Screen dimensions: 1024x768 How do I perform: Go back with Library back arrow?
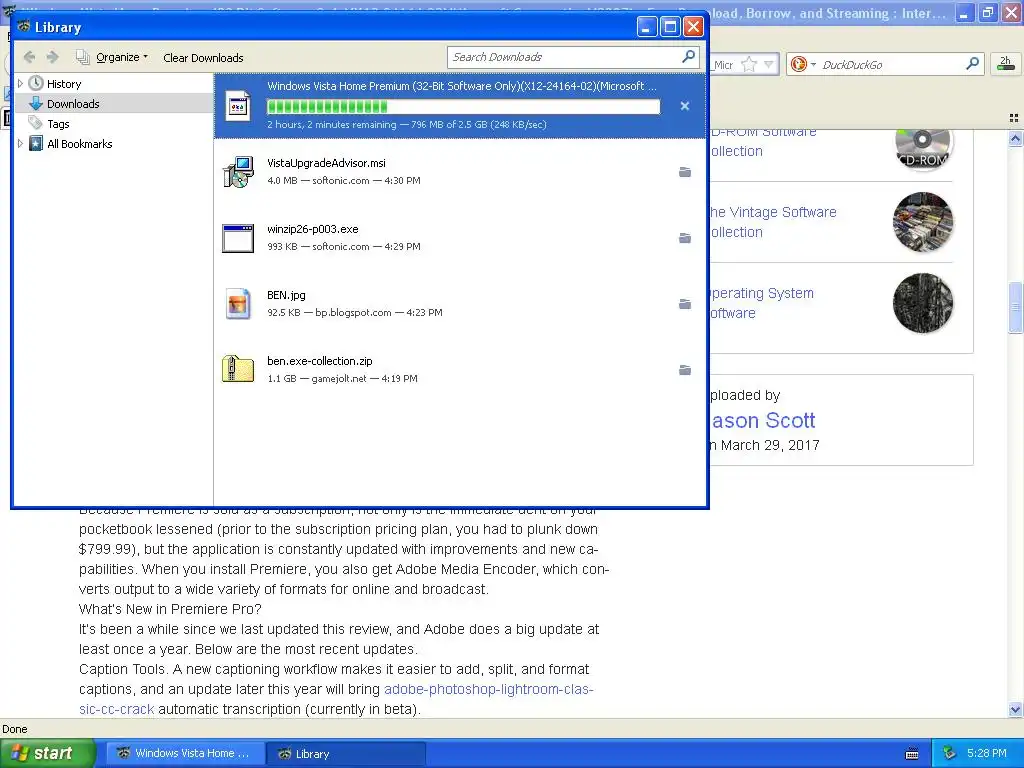pyautogui.click(x=29, y=57)
